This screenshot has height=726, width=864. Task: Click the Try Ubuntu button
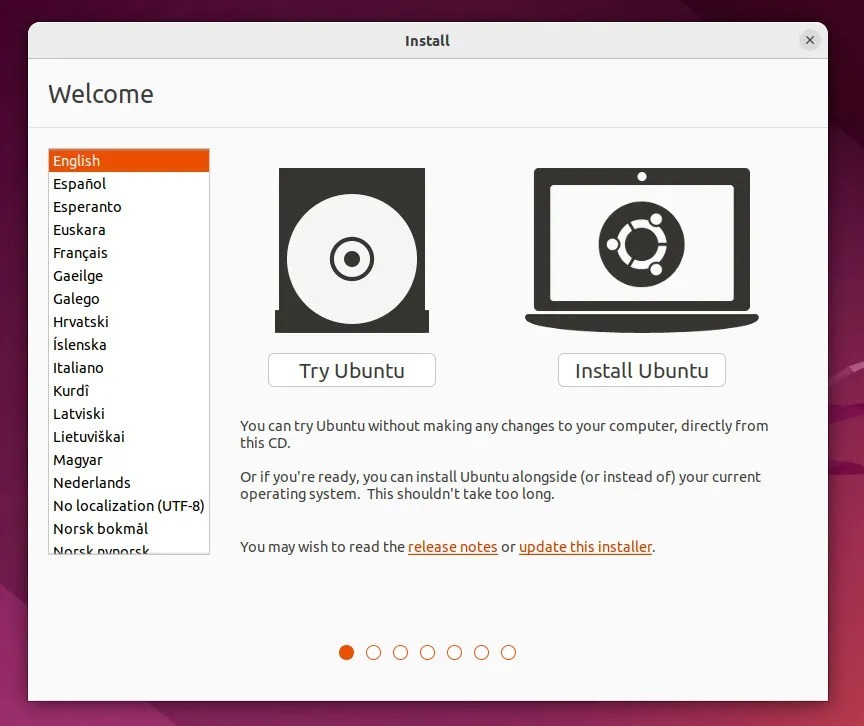[x=352, y=370]
